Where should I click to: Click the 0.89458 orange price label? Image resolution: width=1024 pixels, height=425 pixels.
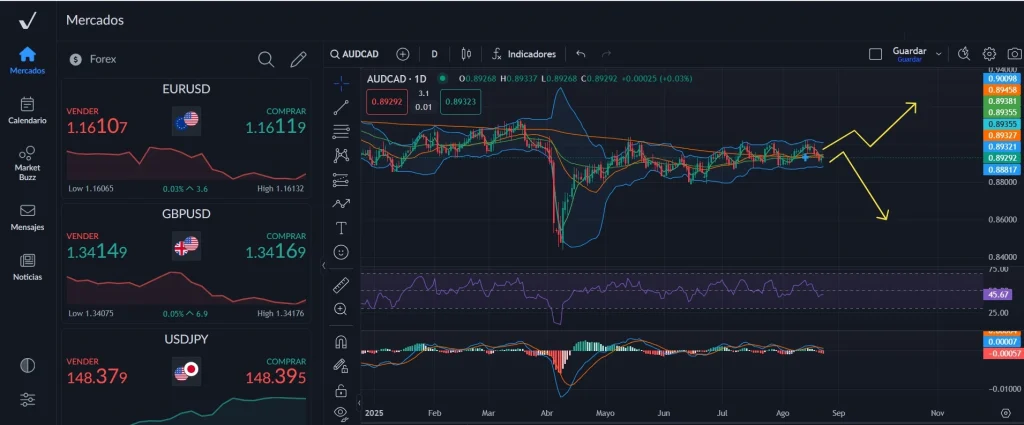pos(1002,89)
